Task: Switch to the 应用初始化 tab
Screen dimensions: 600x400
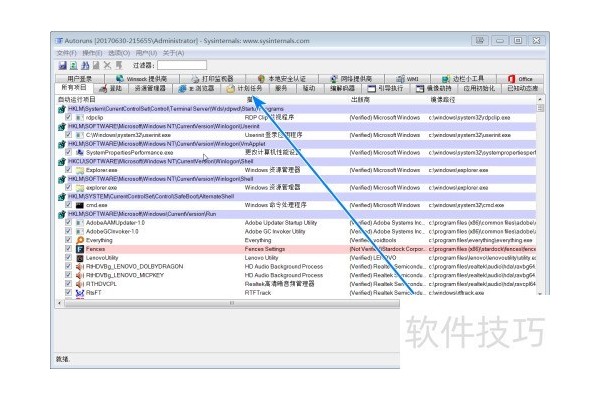Action: point(479,89)
